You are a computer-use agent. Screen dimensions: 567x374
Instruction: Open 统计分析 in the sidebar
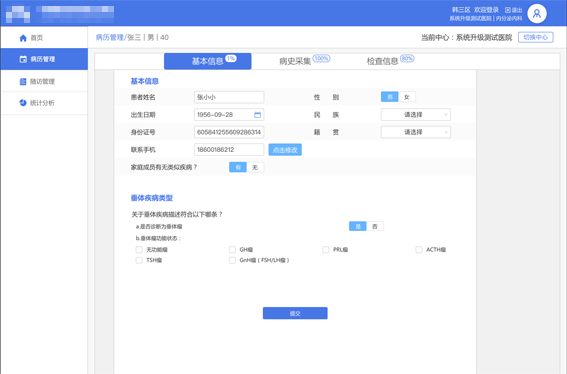point(44,103)
